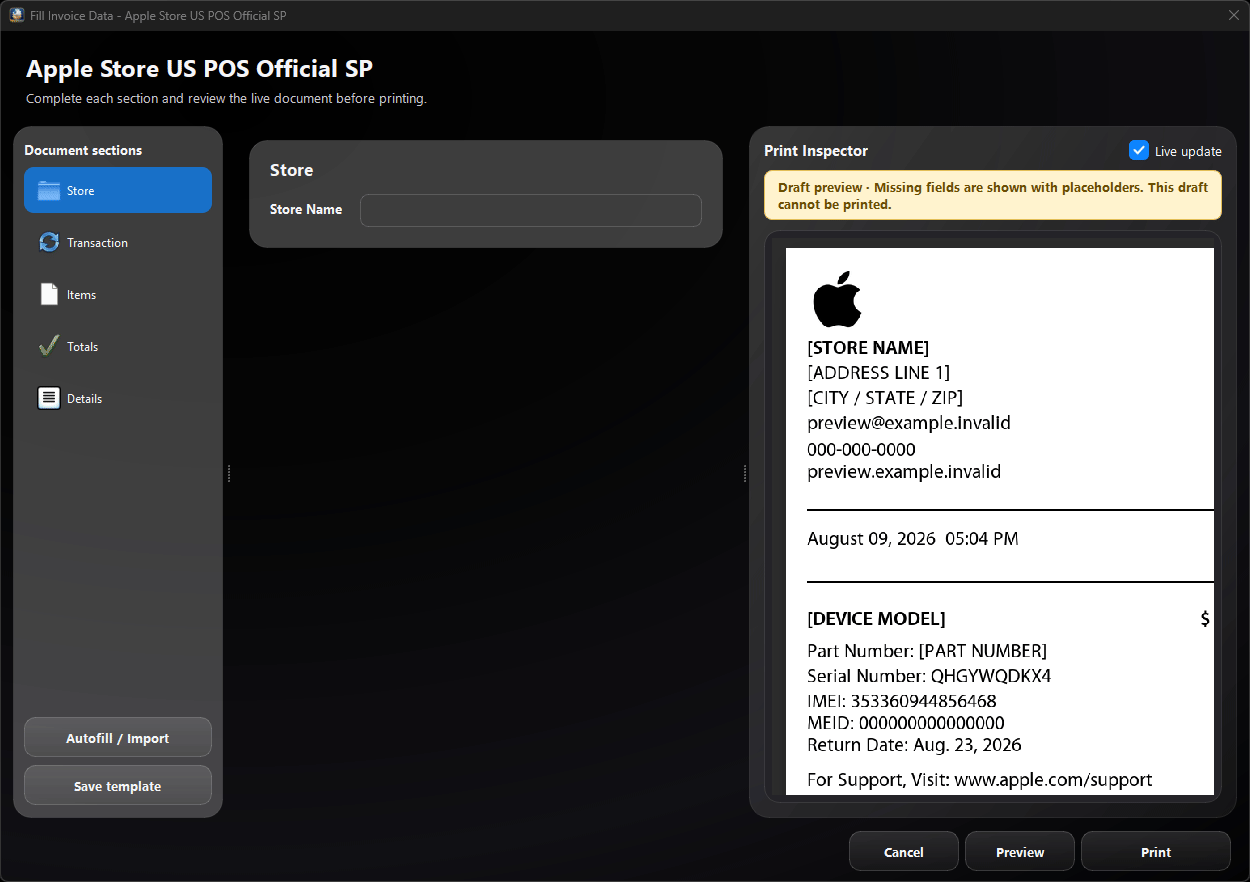
Task: Click the MEID 000000000000000 line
Action: tap(906, 723)
